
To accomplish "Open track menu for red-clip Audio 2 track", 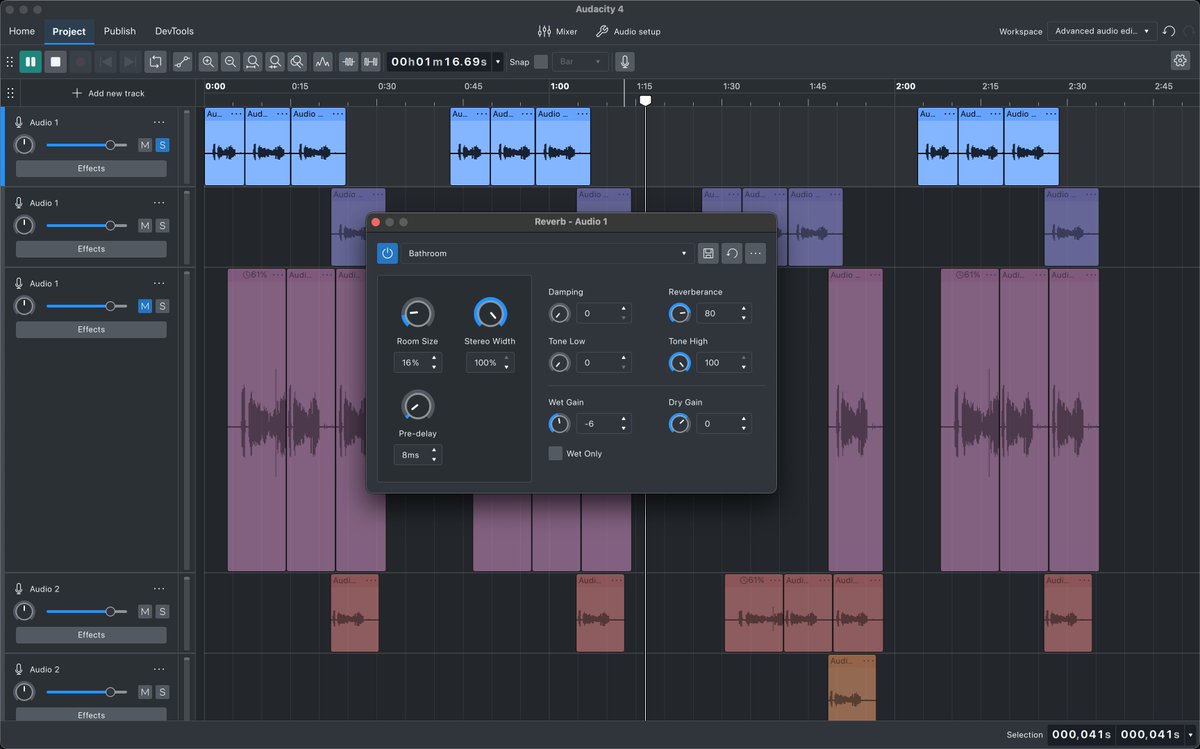I will 159,589.
